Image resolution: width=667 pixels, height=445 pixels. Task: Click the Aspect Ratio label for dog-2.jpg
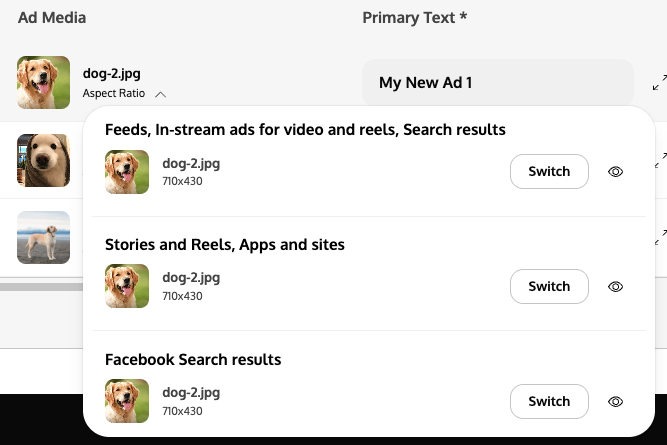coord(114,93)
